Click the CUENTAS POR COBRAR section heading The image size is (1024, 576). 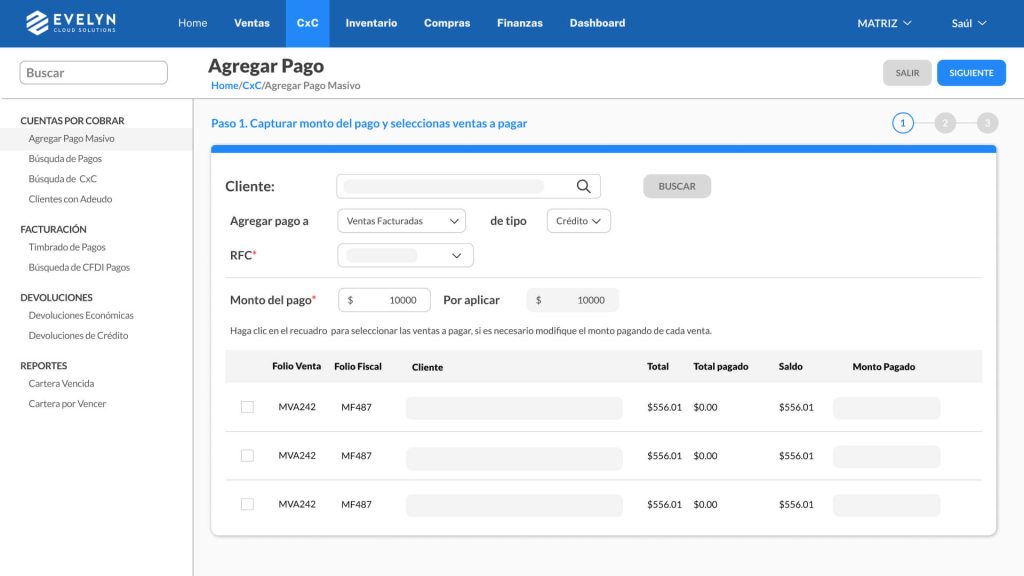[x=72, y=121]
